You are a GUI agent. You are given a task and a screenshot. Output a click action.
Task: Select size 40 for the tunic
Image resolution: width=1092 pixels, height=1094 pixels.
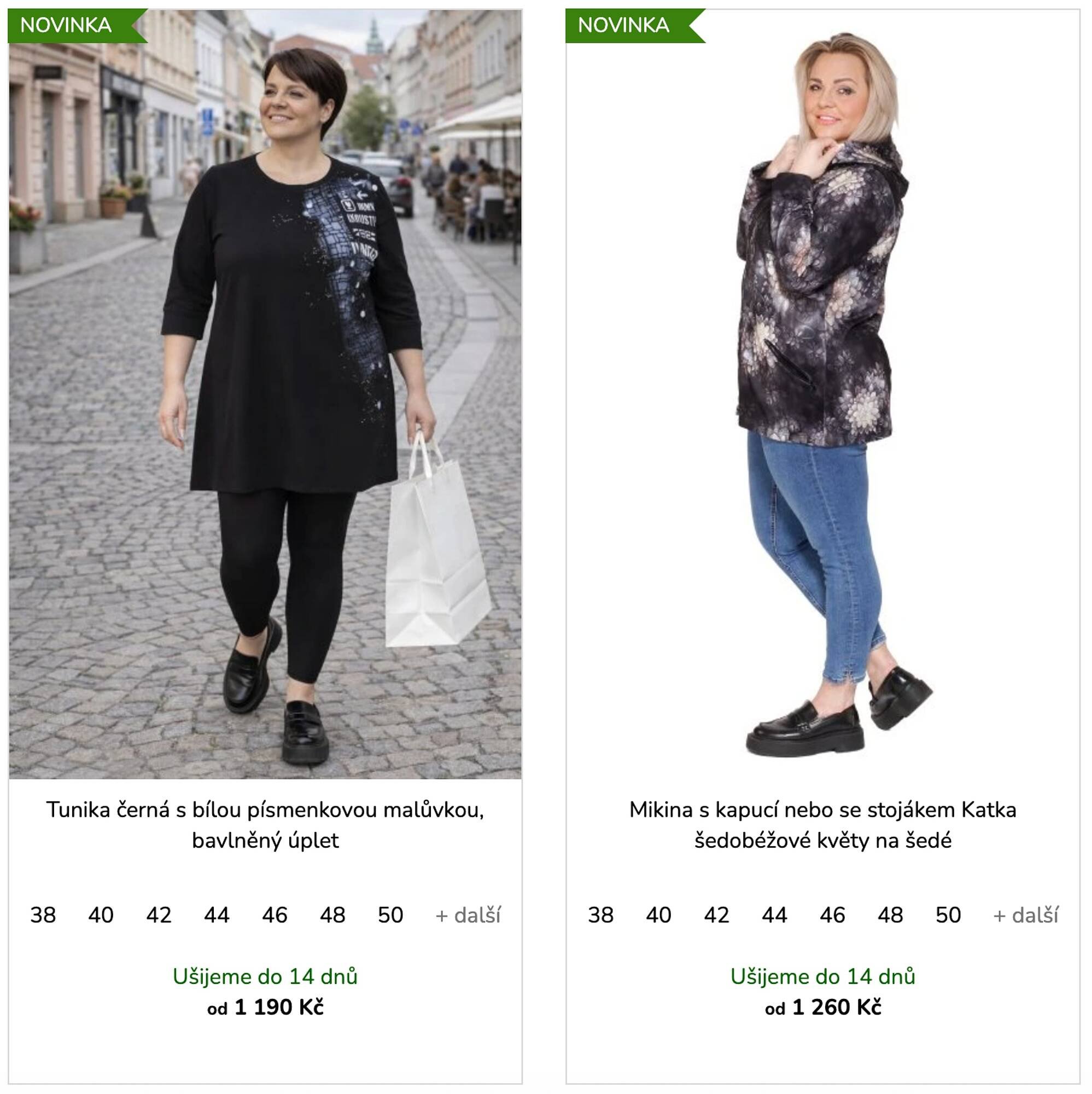click(x=101, y=915)
